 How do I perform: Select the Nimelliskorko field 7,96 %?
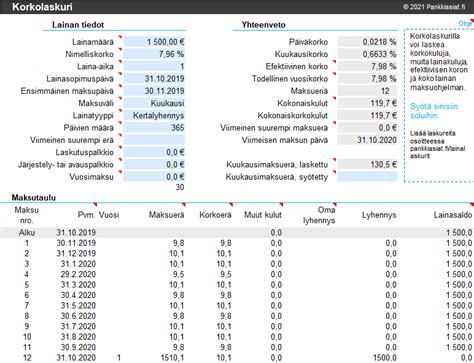pos(154,54)
